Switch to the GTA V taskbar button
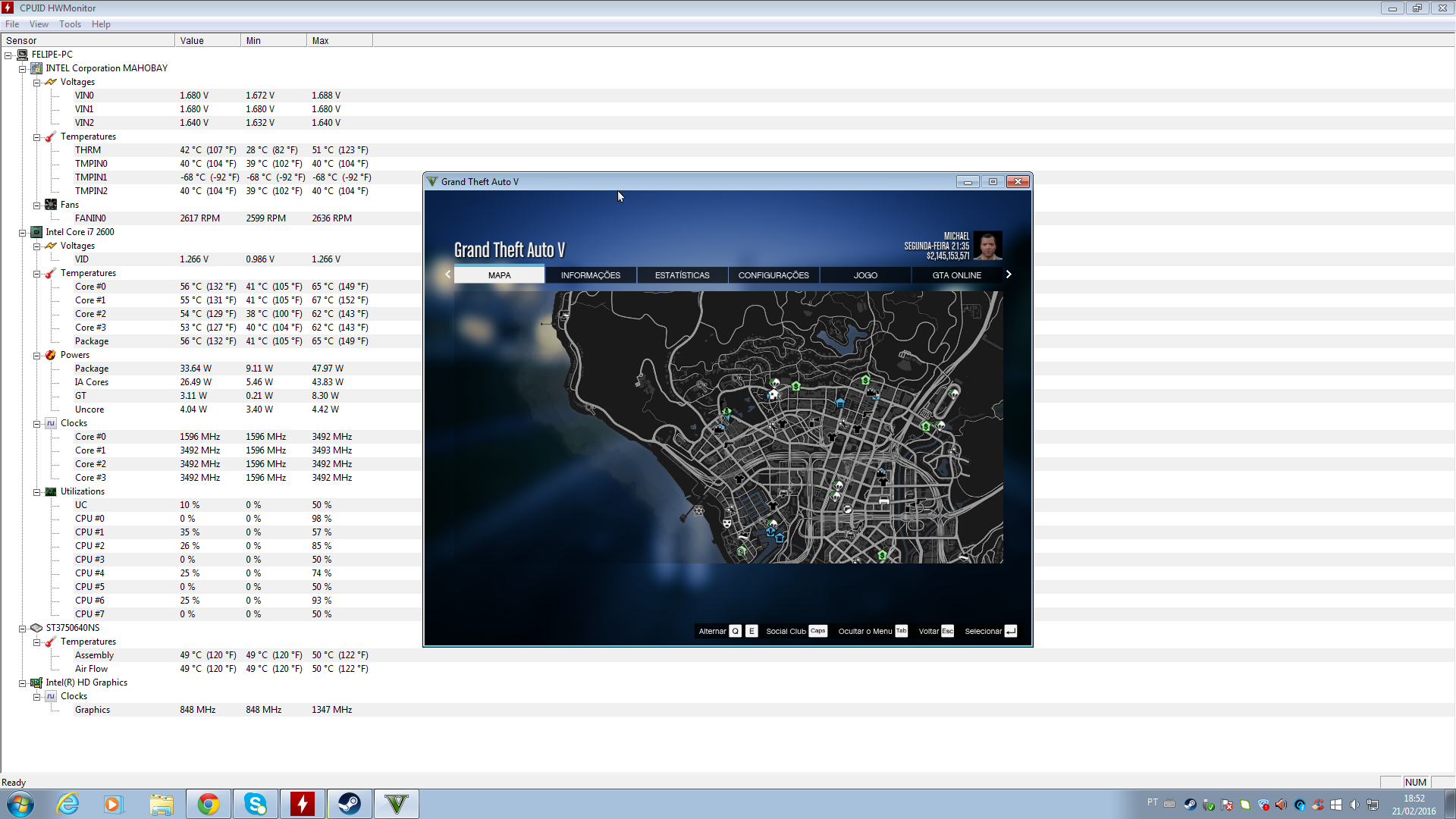The width and height of the screenshot is (1456, 819). (397, 804)
